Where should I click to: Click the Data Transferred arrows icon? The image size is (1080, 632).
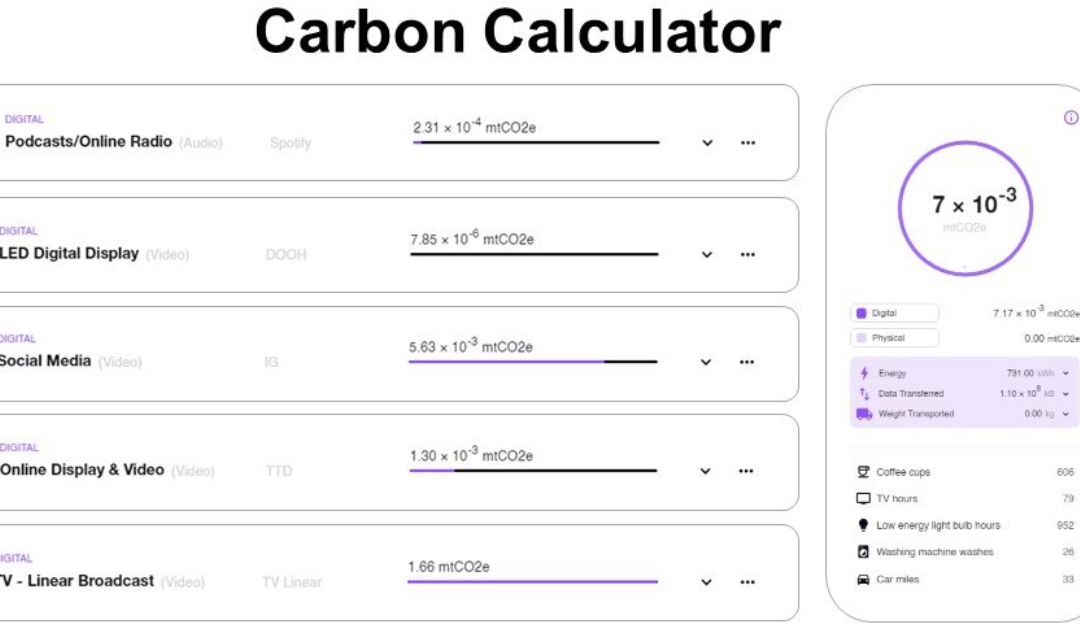(864, 394)
